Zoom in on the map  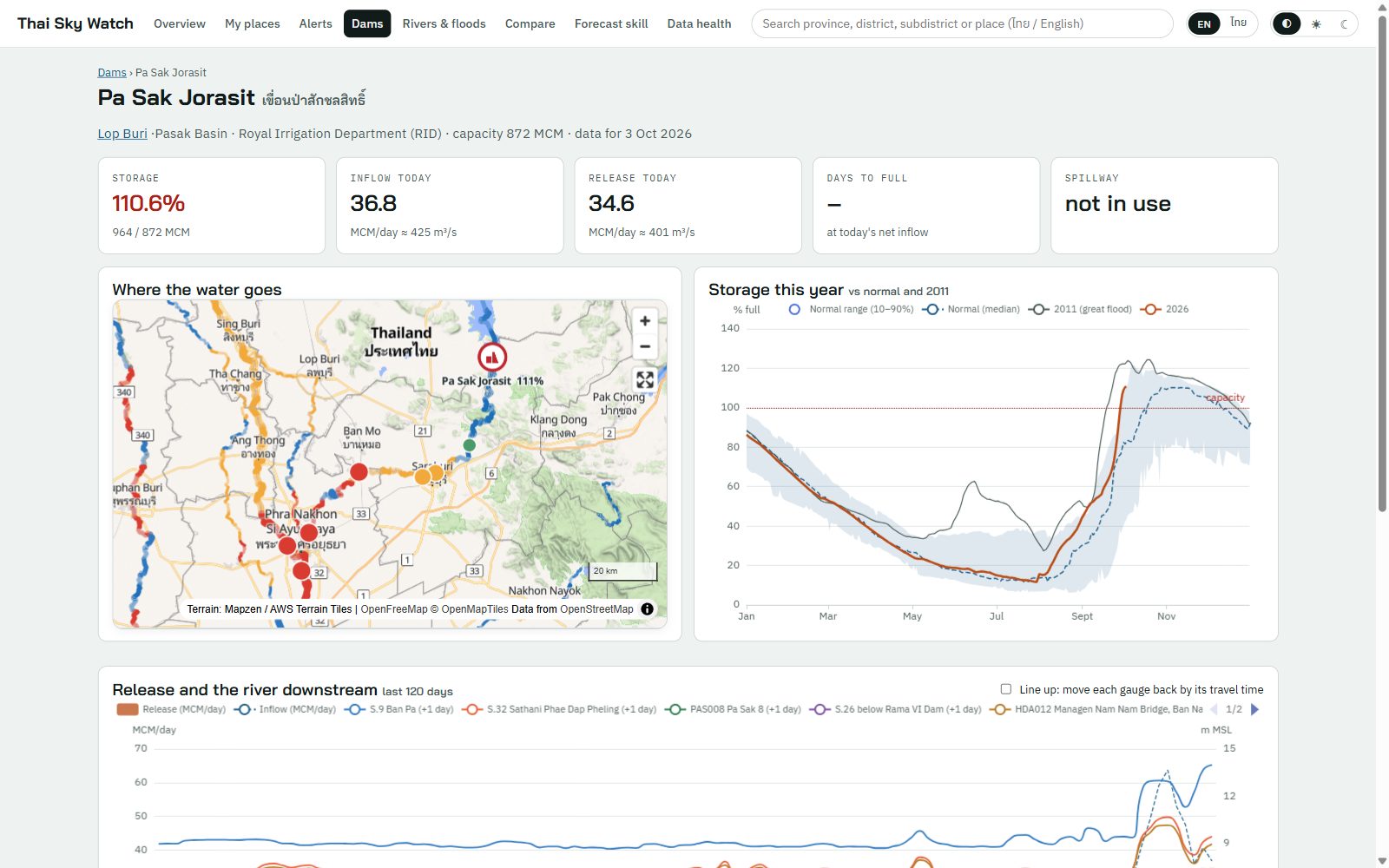645,321
